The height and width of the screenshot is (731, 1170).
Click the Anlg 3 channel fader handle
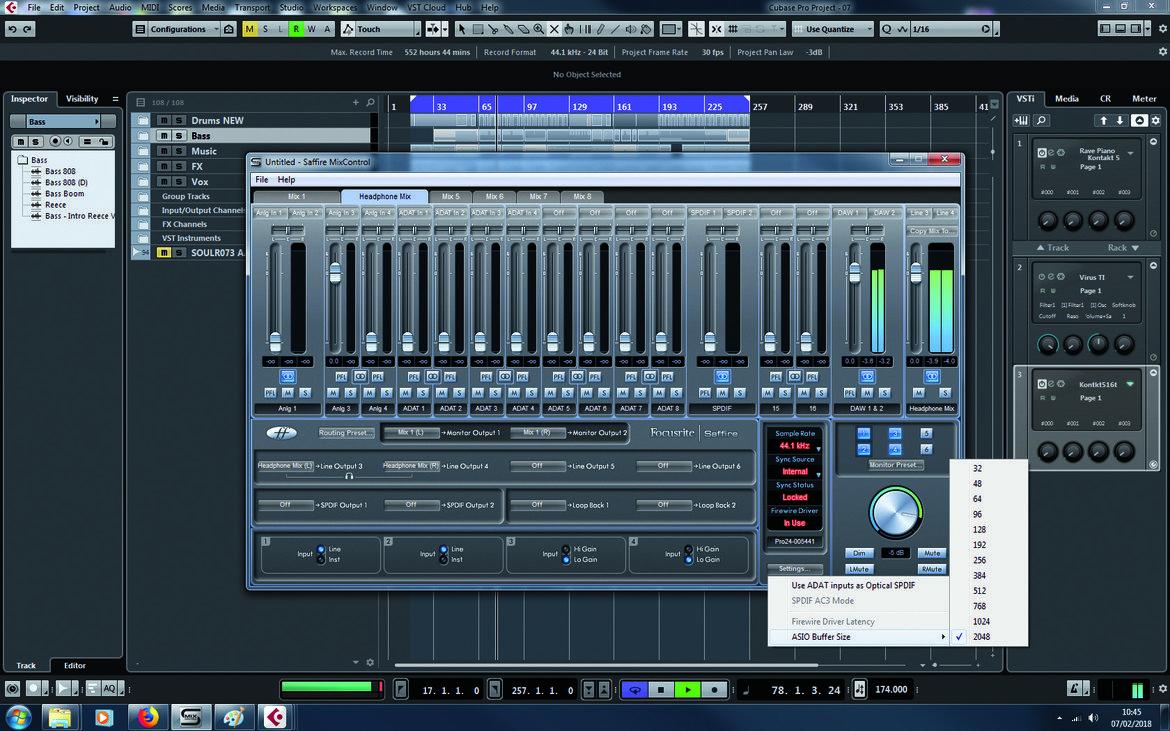pyautogui.click(x=335, y=273)
